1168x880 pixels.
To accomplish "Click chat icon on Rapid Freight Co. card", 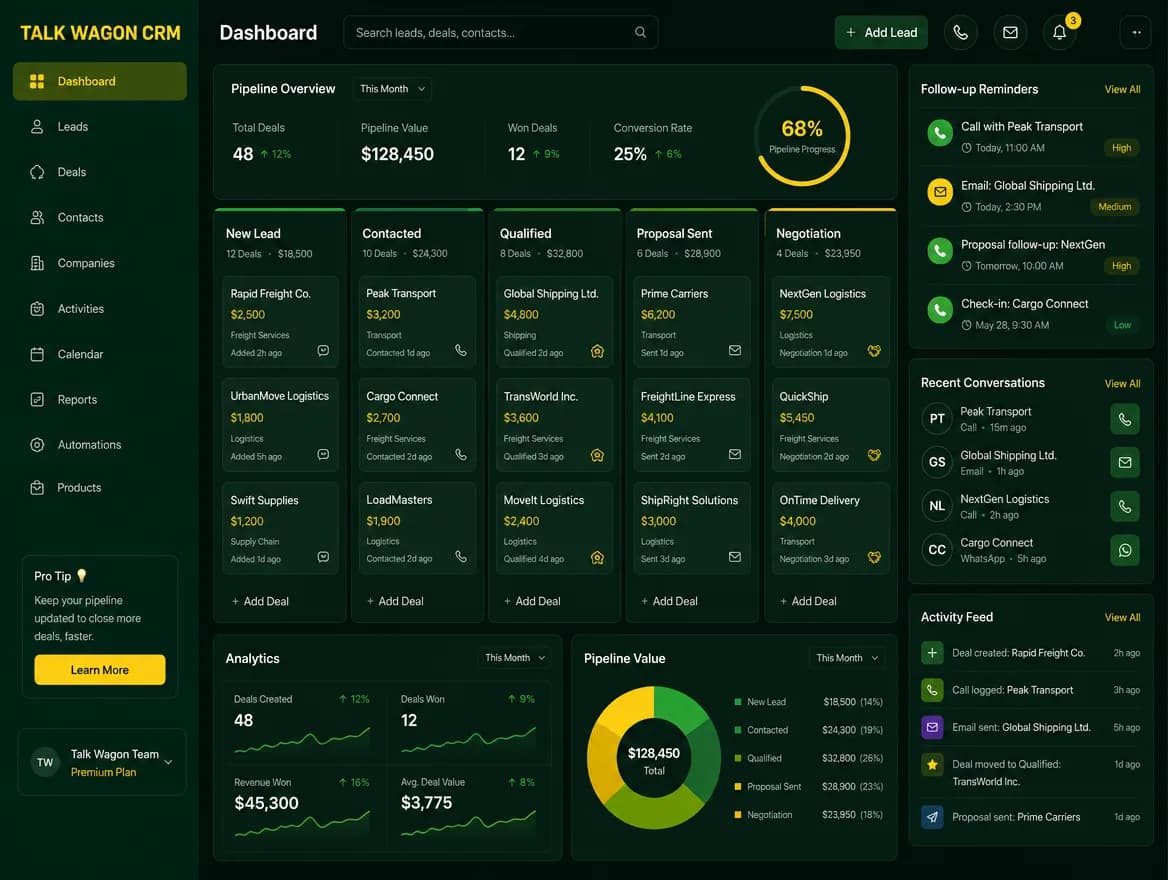I will pyautogui.click(x=323, y=350).
